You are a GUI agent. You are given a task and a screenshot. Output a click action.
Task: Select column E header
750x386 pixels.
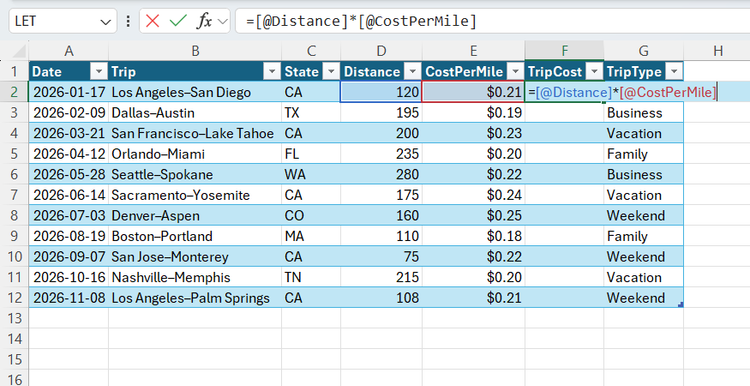[x=473, y=51]
